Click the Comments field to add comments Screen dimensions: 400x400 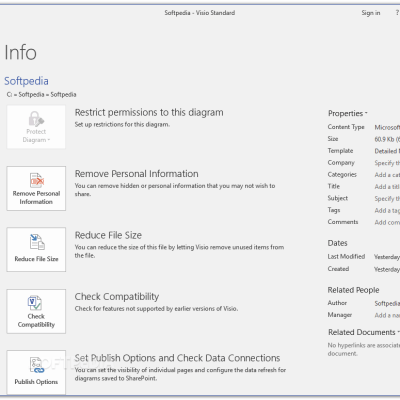[387, 222]
